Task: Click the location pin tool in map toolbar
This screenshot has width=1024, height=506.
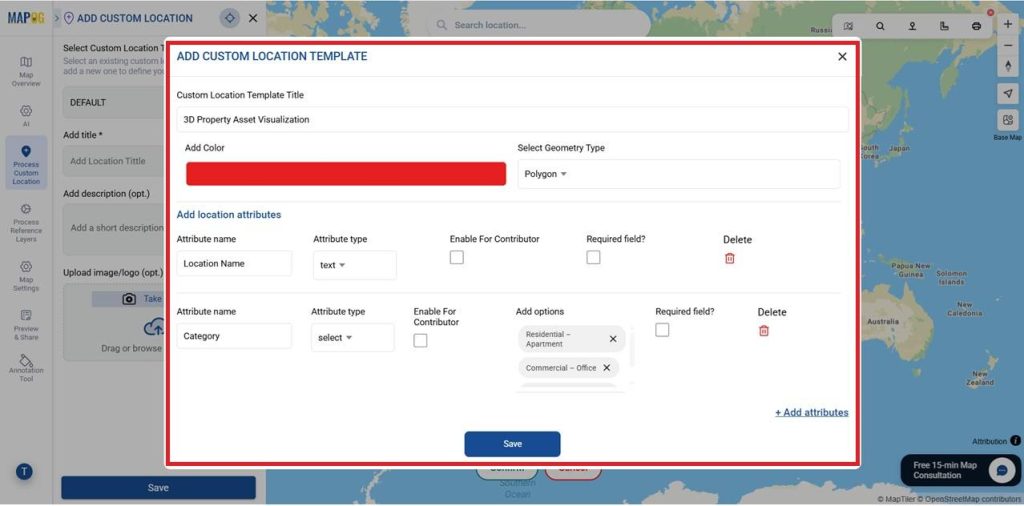Action: pos(912,26)
